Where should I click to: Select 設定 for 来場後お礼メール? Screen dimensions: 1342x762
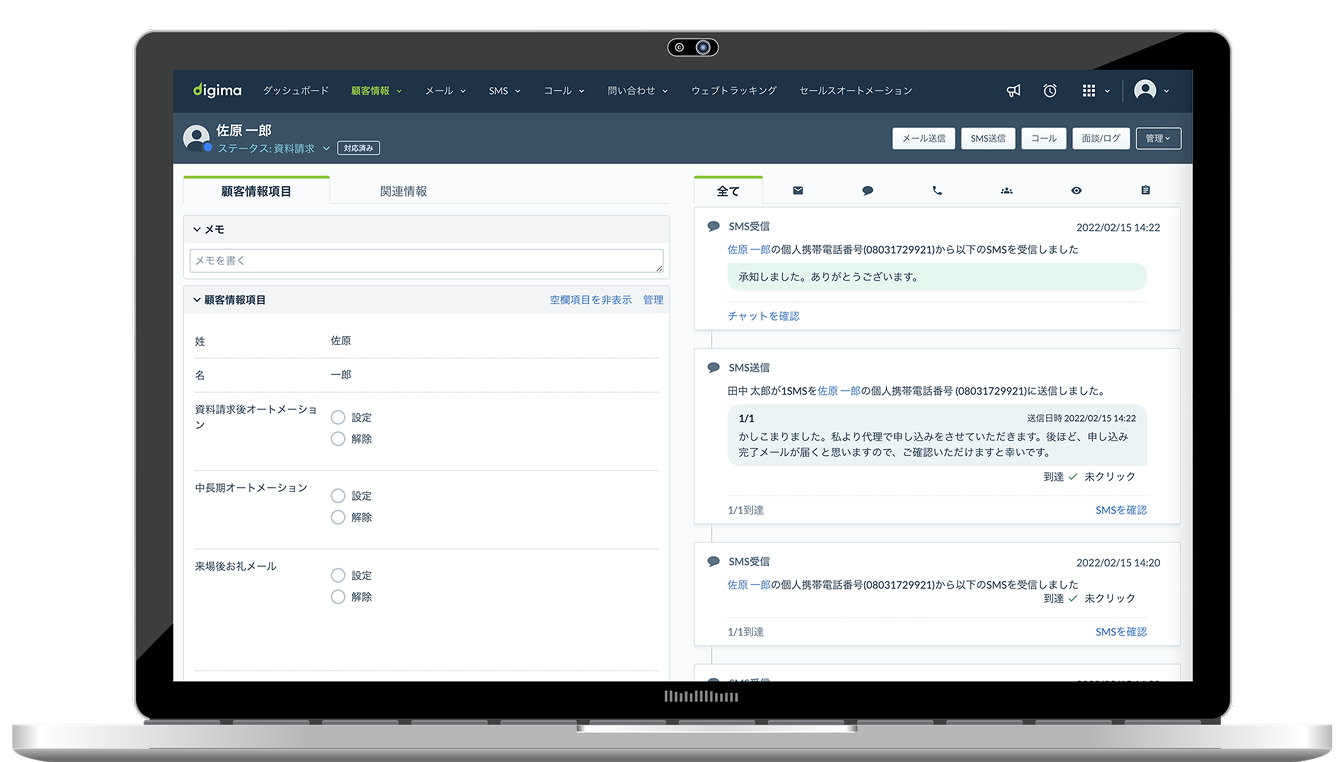click(x=338, y=575)
